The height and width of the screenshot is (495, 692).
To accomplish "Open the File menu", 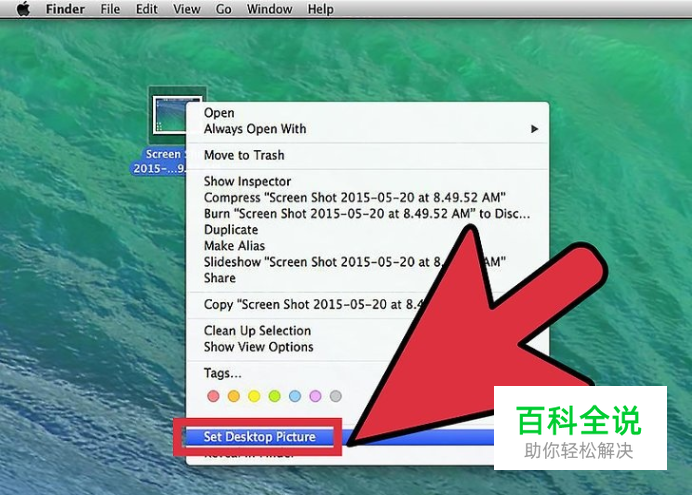I will coord(110,9).
